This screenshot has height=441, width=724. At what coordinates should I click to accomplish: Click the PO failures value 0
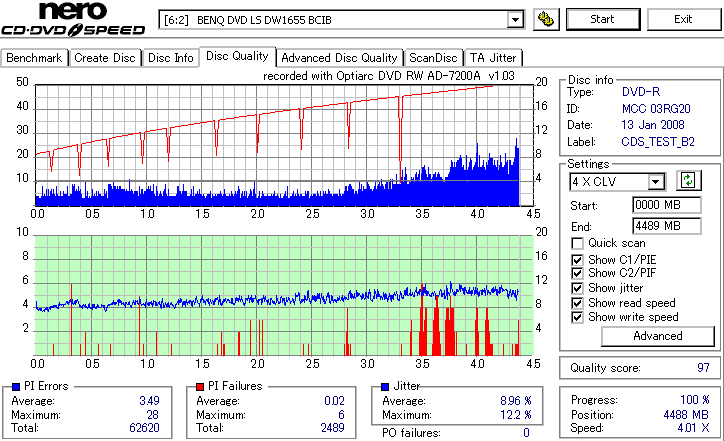pos(526,433)
